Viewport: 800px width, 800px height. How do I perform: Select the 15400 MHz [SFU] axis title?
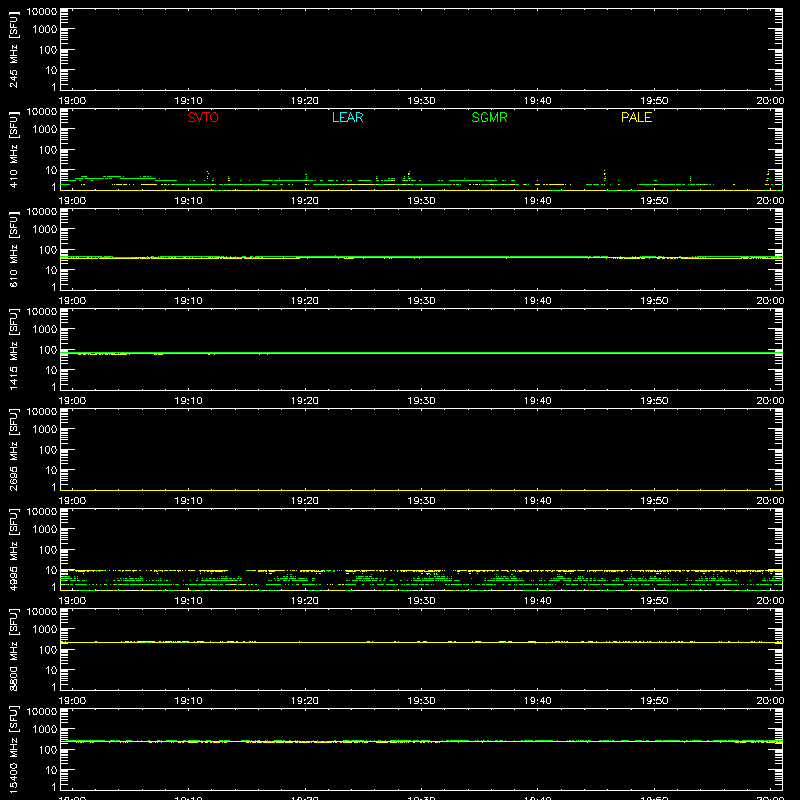coord(14,750)
